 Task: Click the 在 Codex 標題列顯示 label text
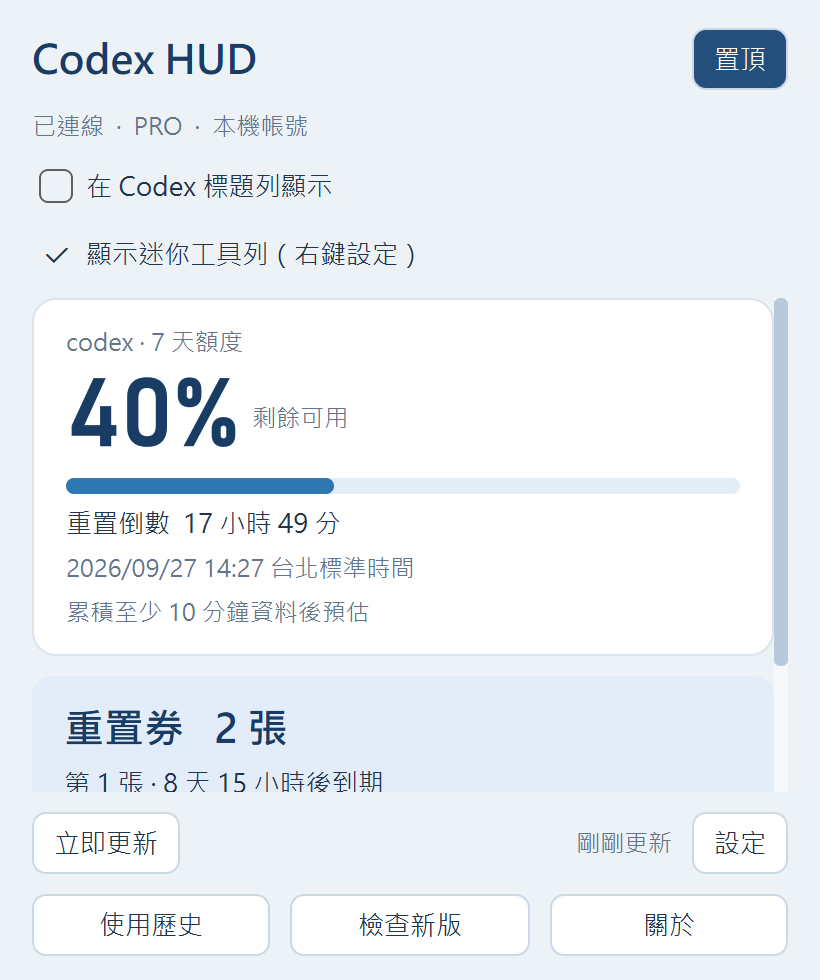[209, 186]
